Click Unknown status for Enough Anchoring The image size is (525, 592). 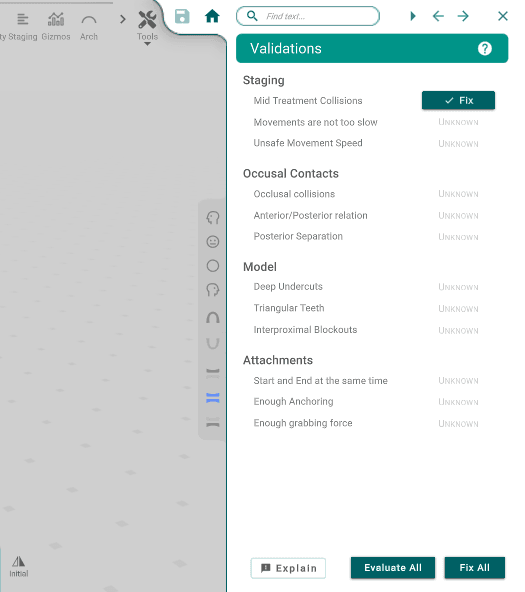point(458,402)
